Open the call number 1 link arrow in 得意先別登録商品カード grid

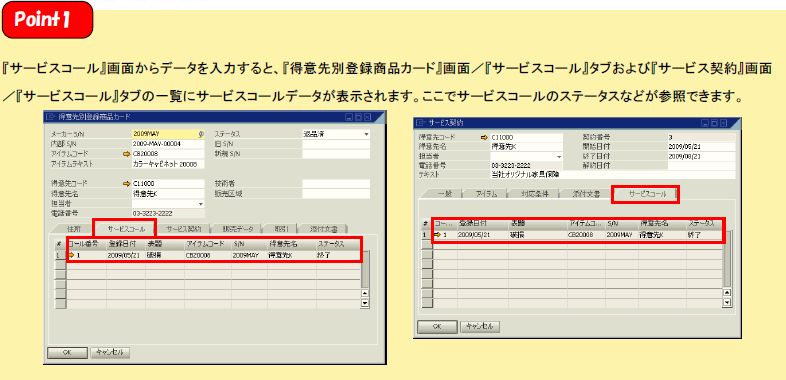coord(72,255)
